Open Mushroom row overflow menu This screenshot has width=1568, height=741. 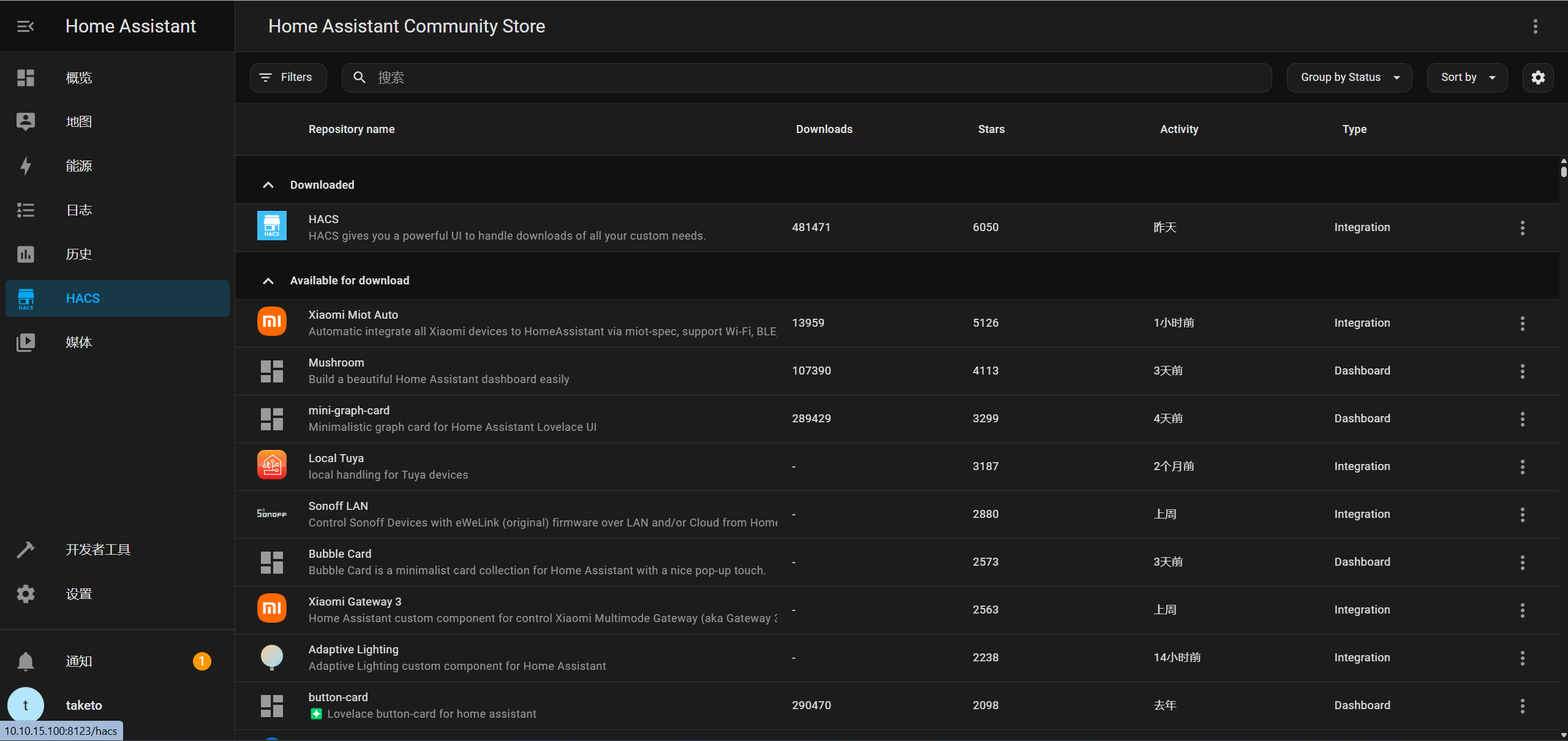tap(1522, 371)
